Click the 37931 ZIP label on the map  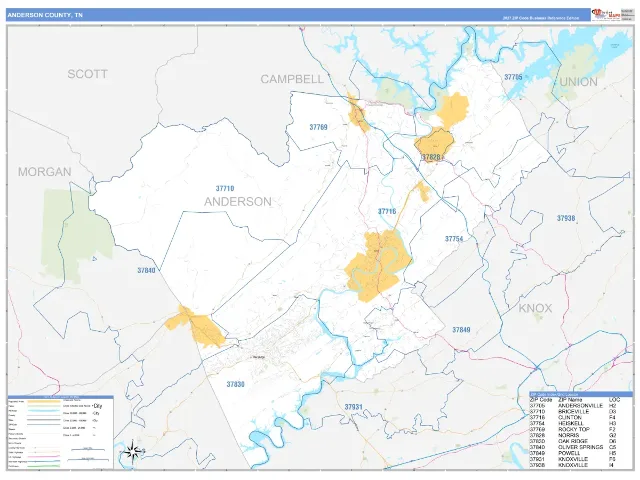coord(353,407)
